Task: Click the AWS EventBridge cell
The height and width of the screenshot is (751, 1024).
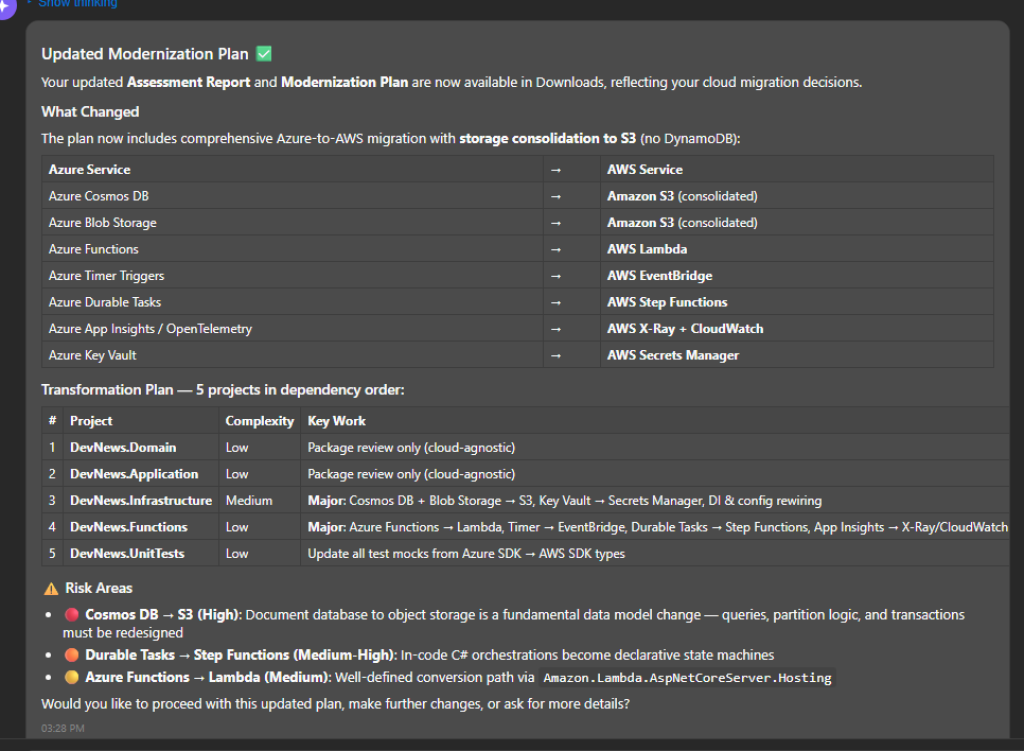Action: pos(797,276)
